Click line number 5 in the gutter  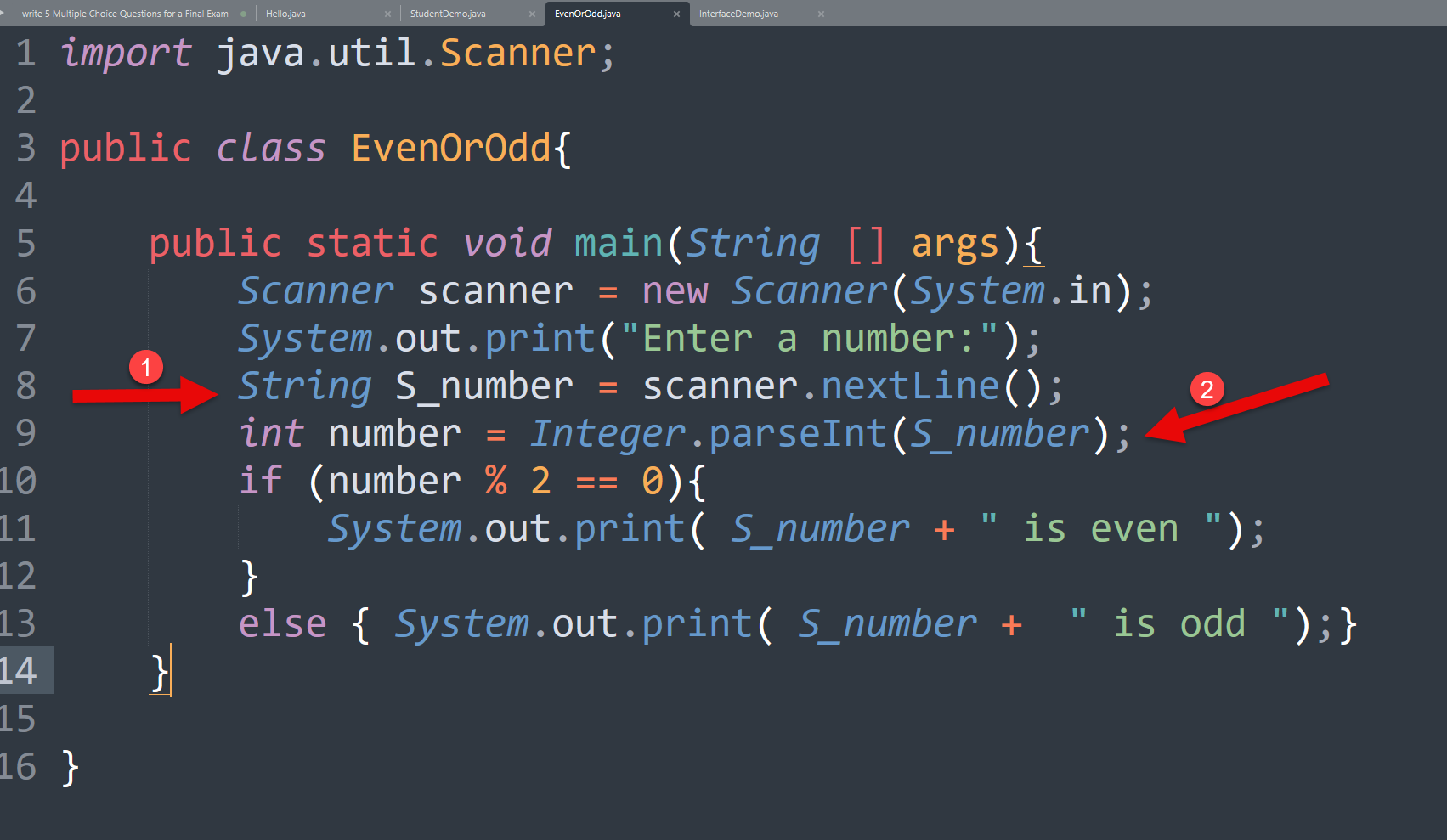click(26, 243)
